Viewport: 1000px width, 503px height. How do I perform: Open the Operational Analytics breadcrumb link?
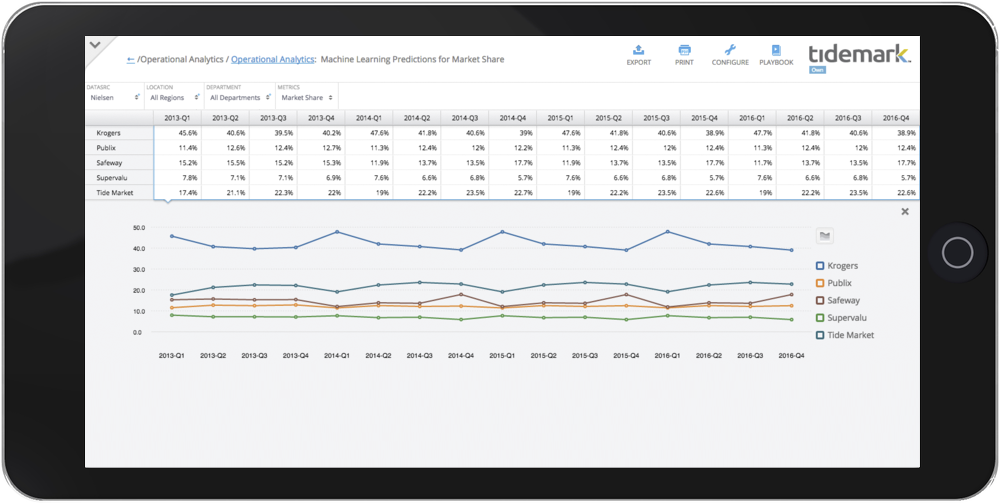[x=272, y=59]
